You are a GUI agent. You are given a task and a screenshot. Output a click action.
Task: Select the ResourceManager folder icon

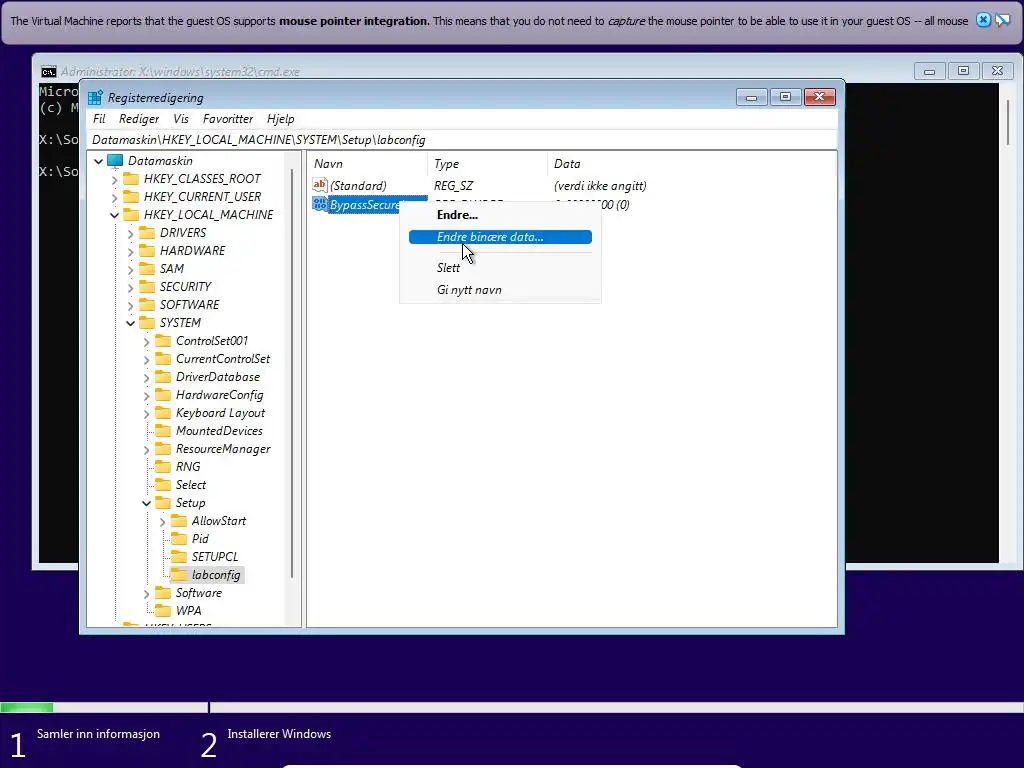(163, 449)
